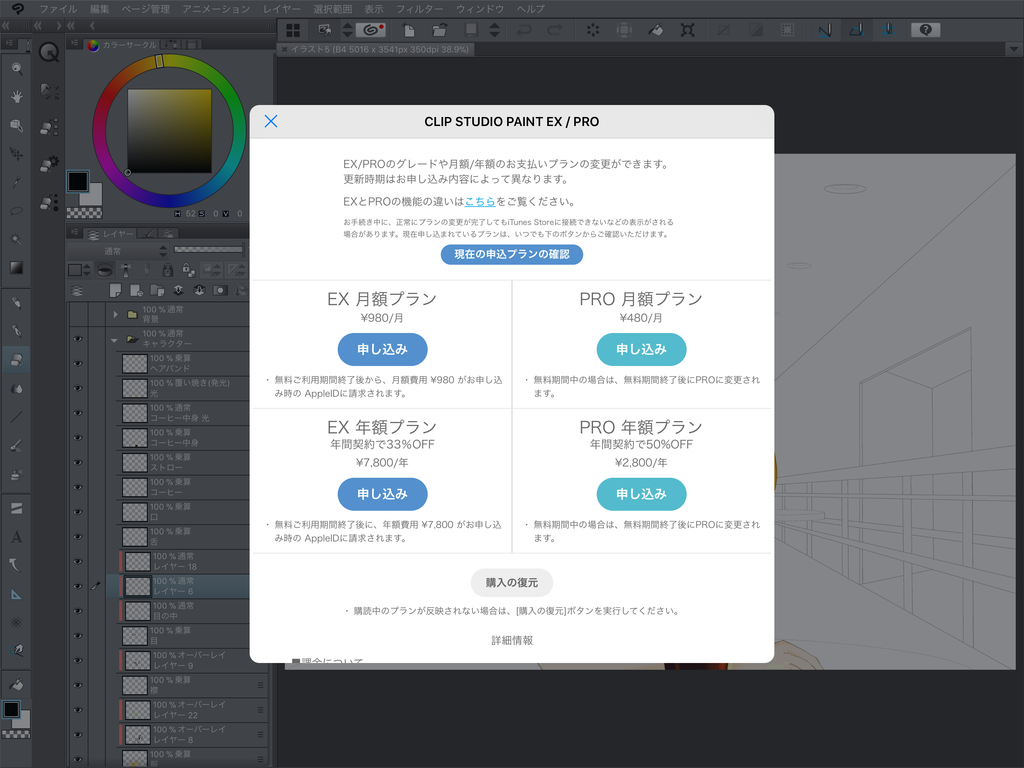Click the Open file folder icon
The height and width of the screenshot is (768, 1024).
click(x=440, y=30)
